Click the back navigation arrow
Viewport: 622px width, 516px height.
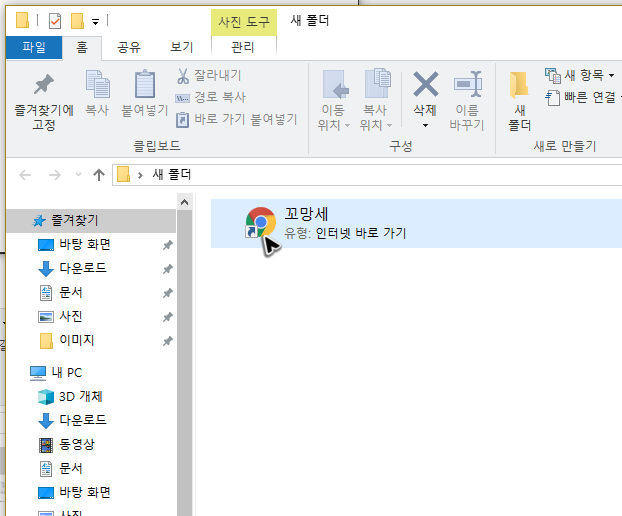(25, 175)
